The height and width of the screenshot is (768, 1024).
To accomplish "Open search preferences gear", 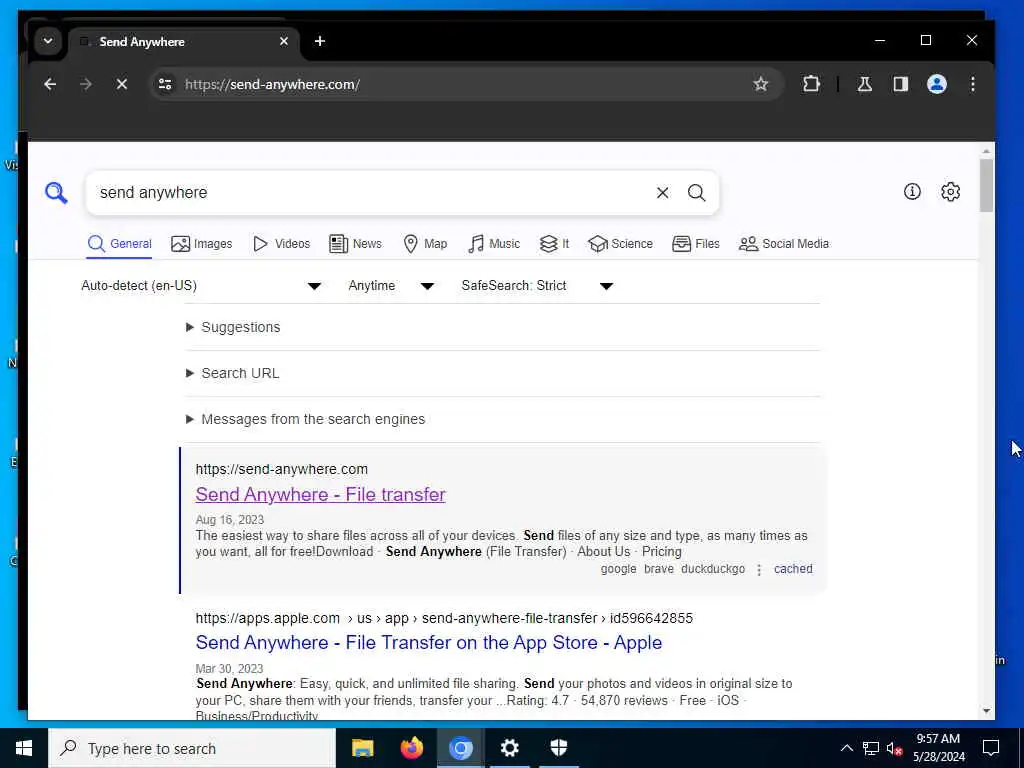I will (950, 191).
